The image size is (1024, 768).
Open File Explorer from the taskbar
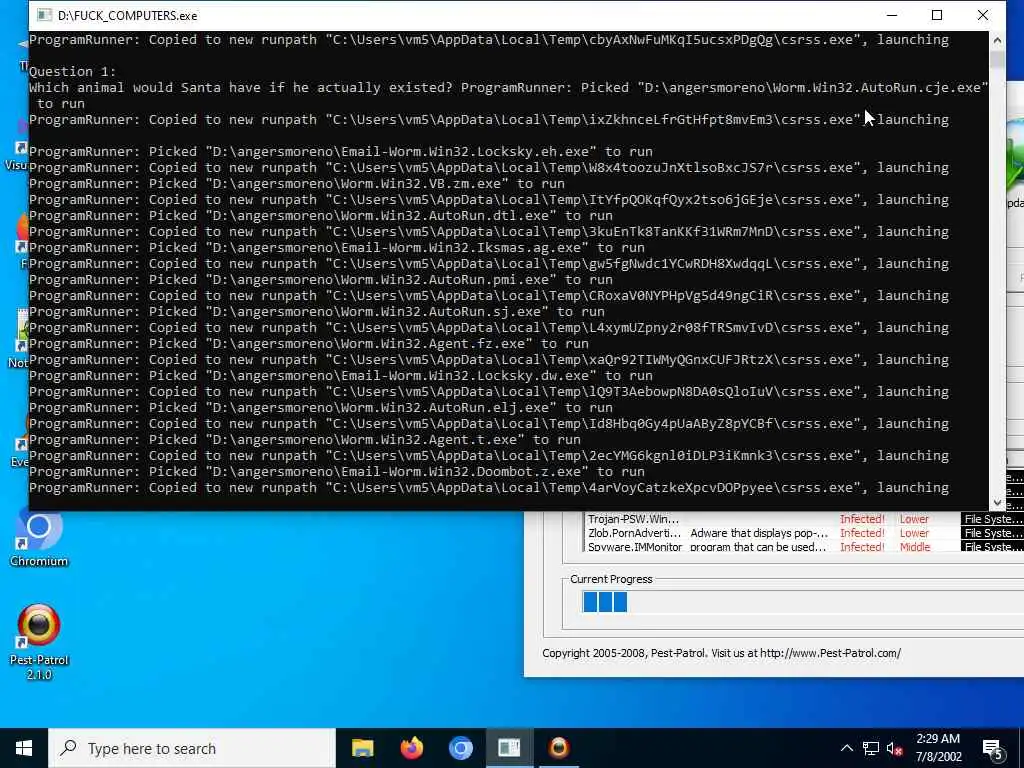click(362, 748)
